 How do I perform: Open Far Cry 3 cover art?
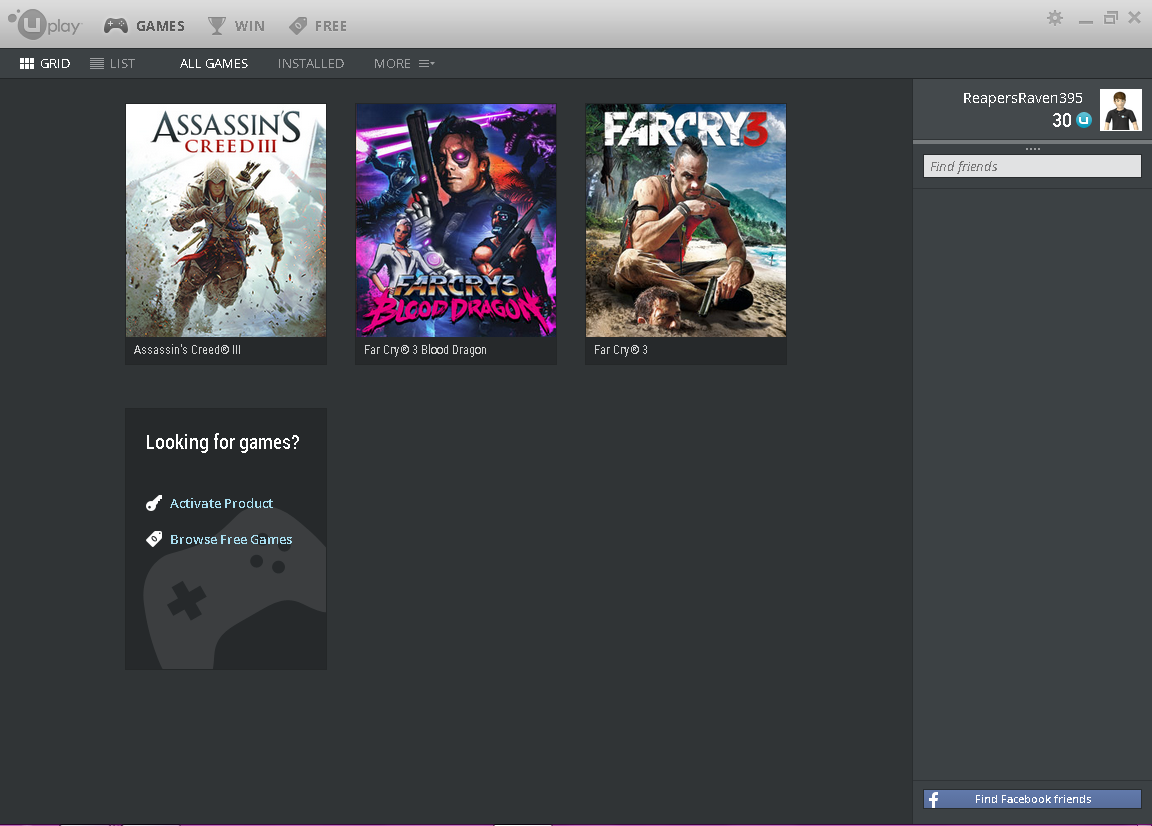[685, 220]
